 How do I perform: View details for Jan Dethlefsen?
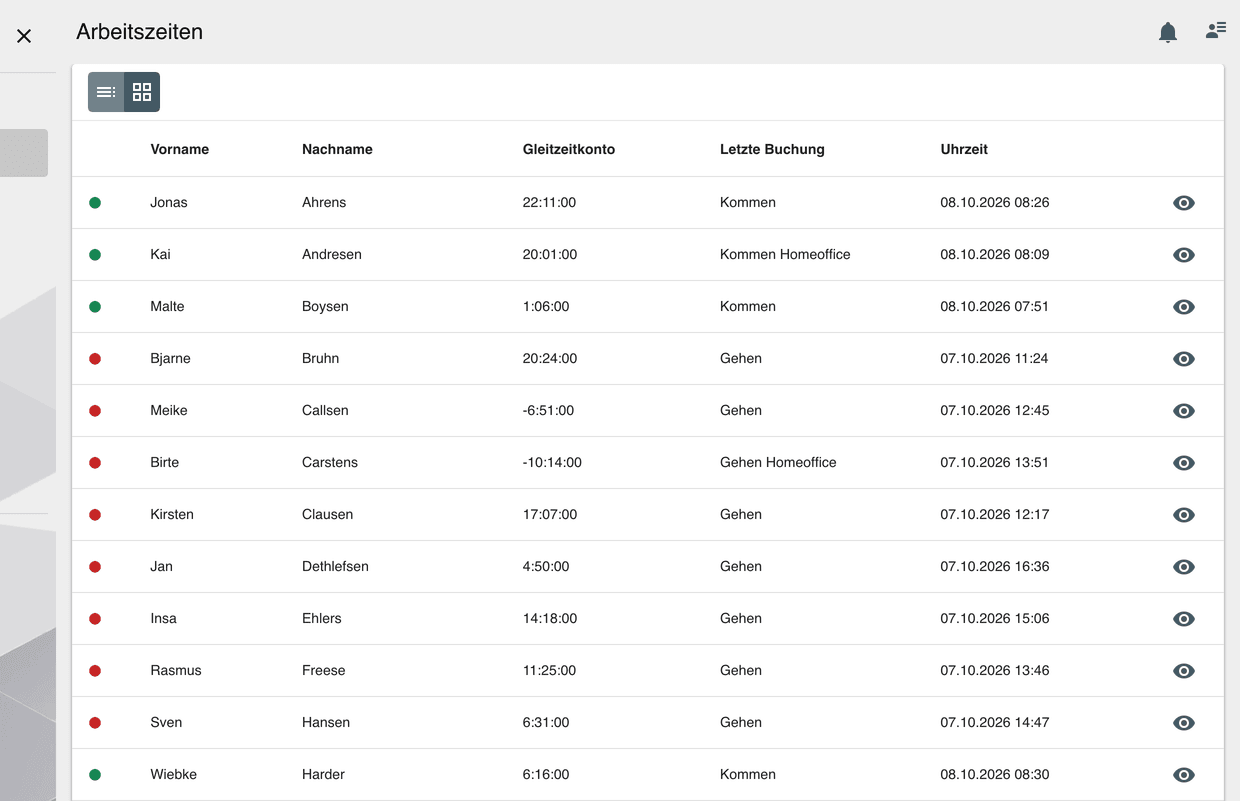[1184, 567]
